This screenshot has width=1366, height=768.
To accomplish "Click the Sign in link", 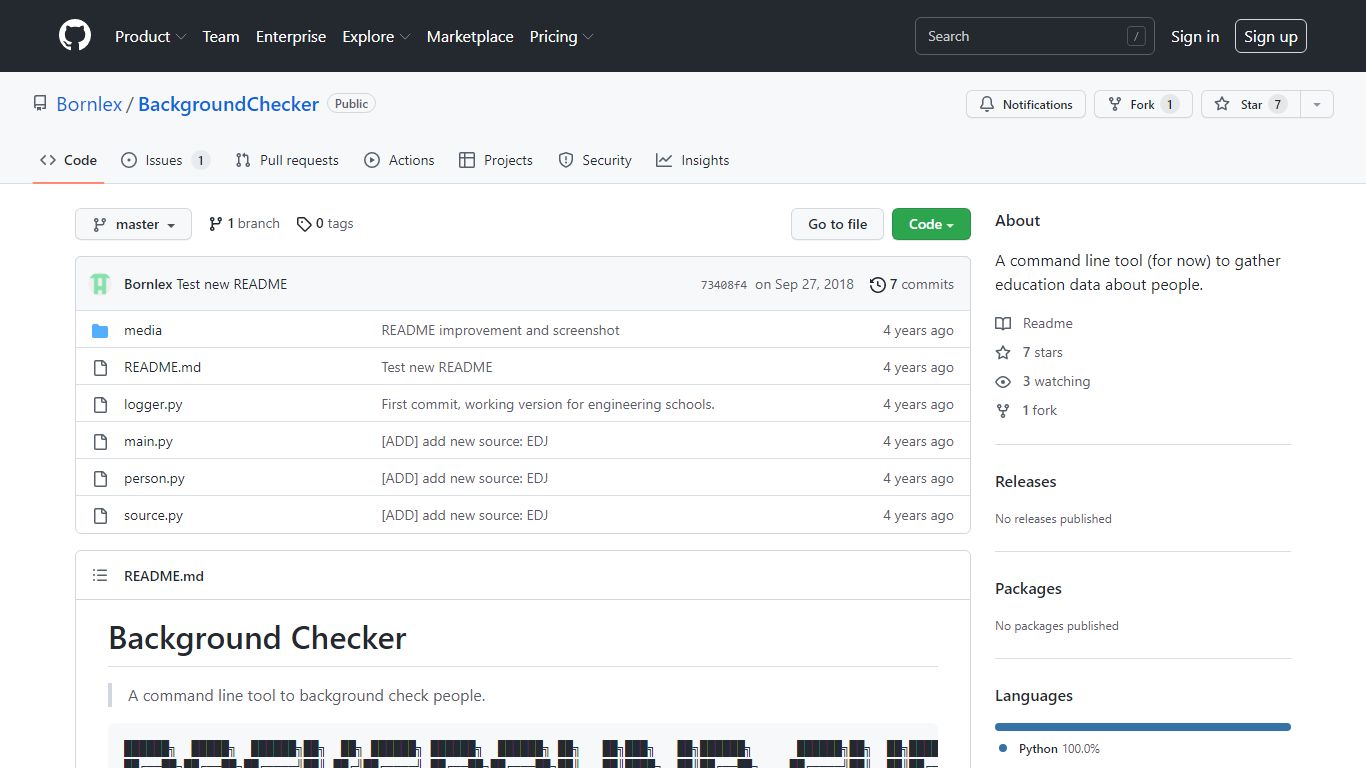I will coord(1195,36).
